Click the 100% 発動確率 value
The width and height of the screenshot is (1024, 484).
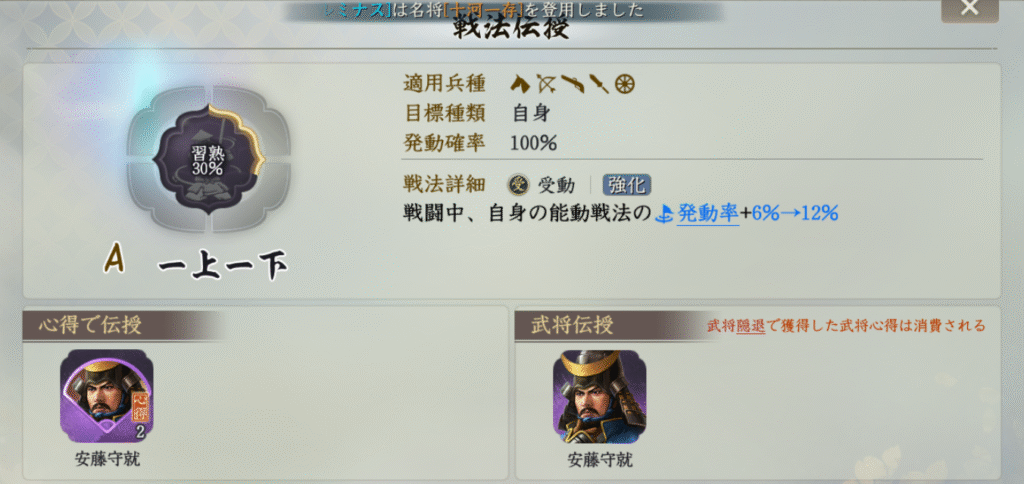coord(534,144)
